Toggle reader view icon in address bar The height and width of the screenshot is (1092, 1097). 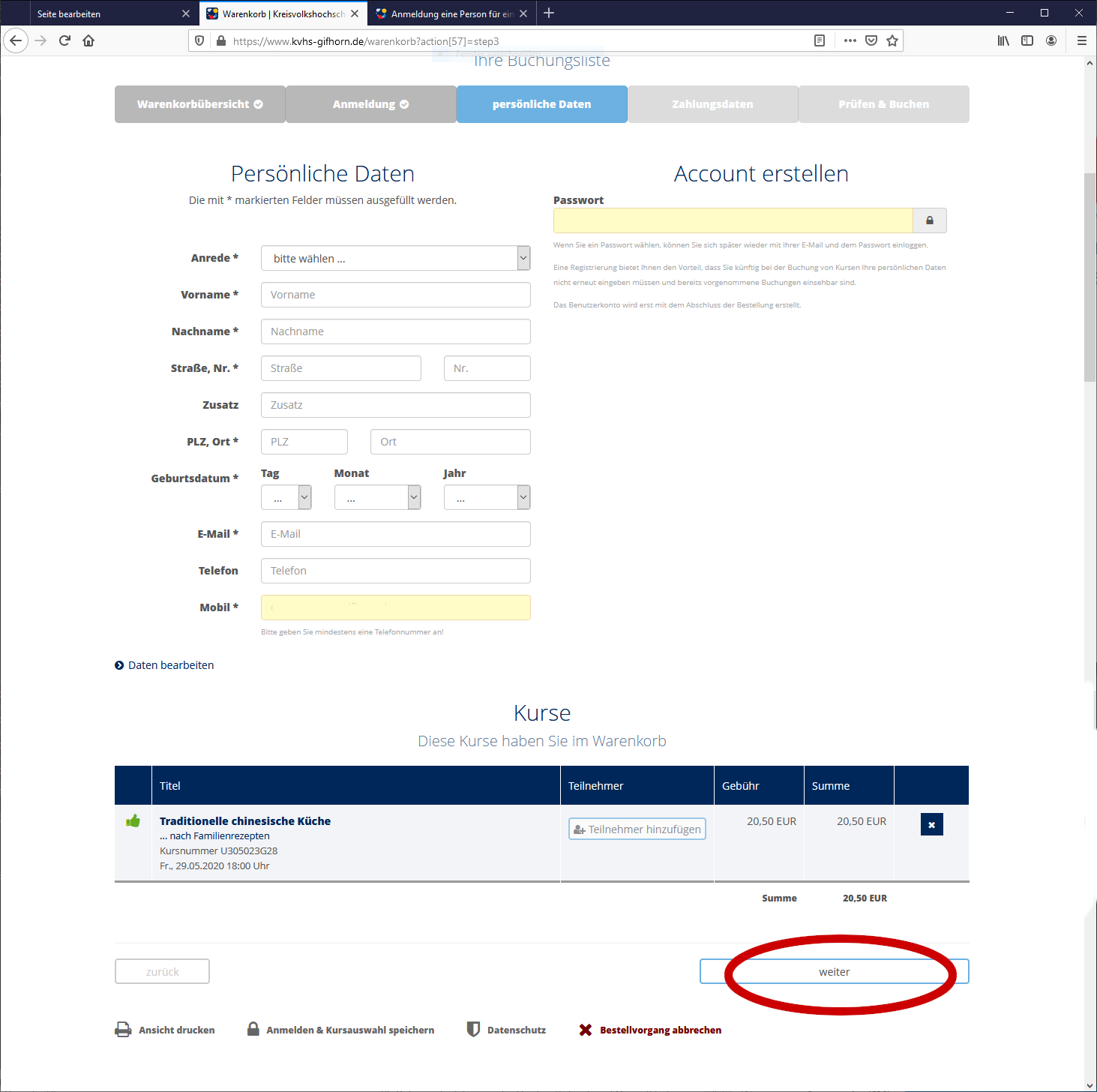(820, 41)
